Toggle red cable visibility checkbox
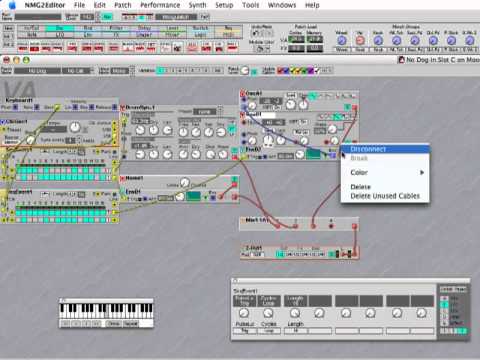This screenshot has height=360, width=480. [280, 70]
